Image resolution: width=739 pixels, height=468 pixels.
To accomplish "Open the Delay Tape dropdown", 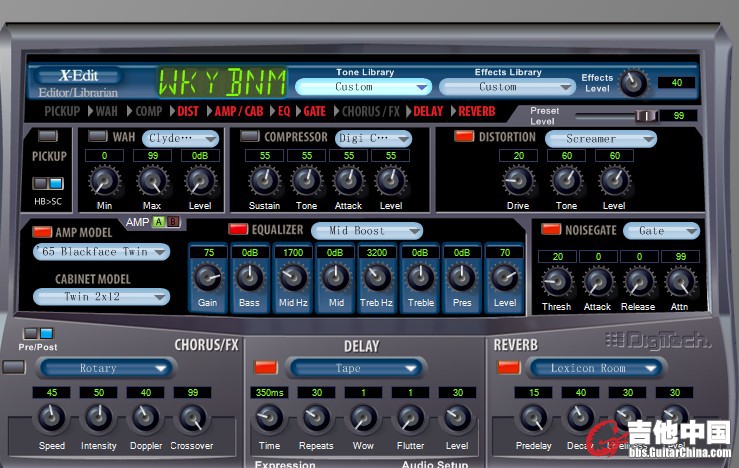I will (356, 368).
